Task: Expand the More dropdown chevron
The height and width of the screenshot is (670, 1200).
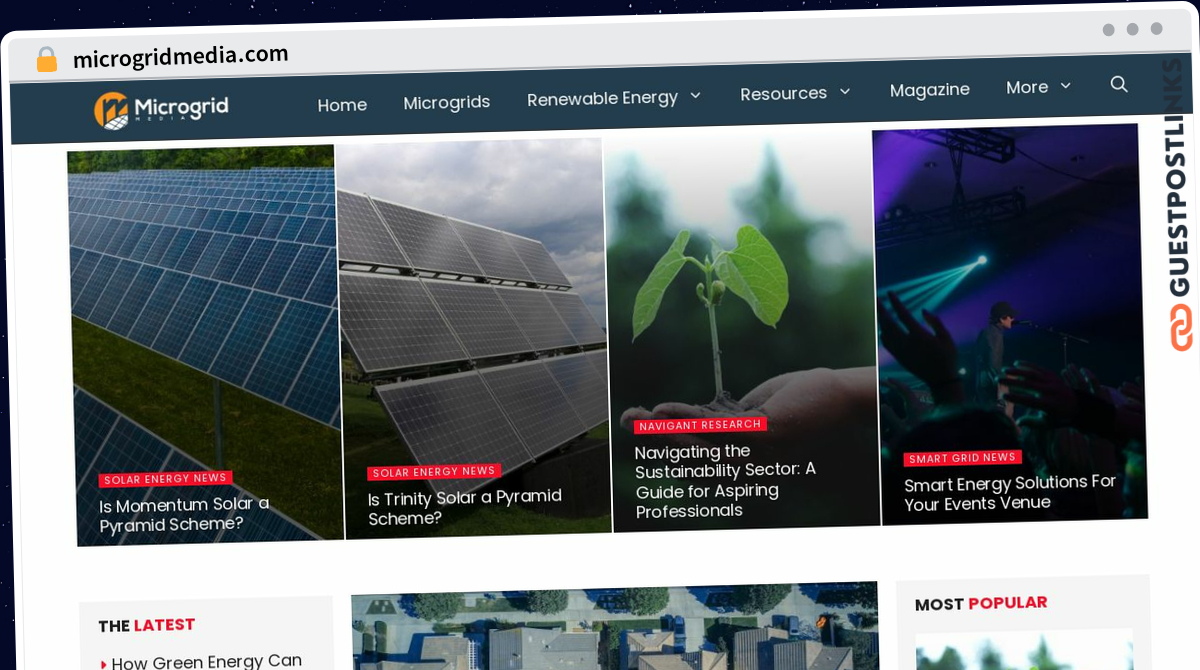Action: click(x=1065, y=86)
